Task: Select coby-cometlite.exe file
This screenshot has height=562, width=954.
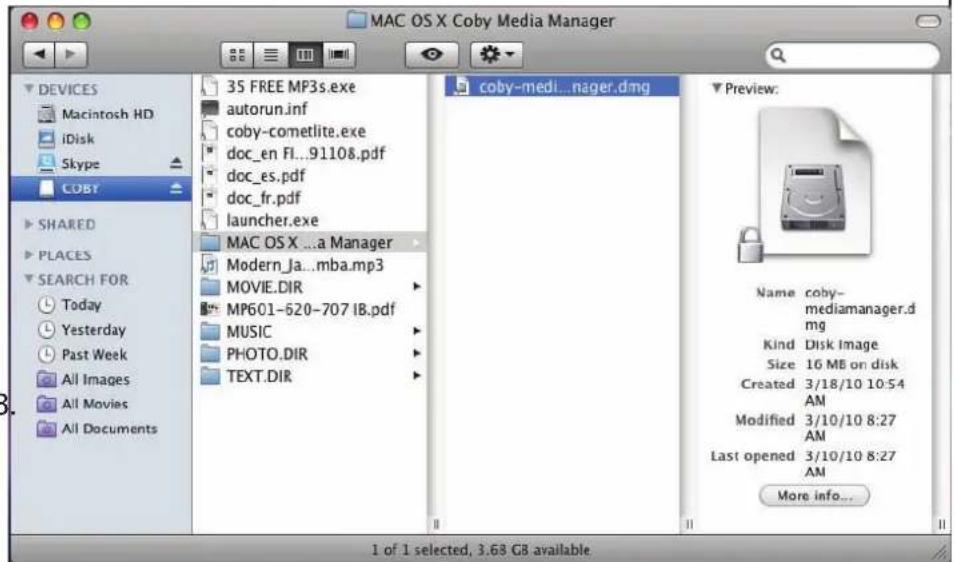Action: click(310, 131)
